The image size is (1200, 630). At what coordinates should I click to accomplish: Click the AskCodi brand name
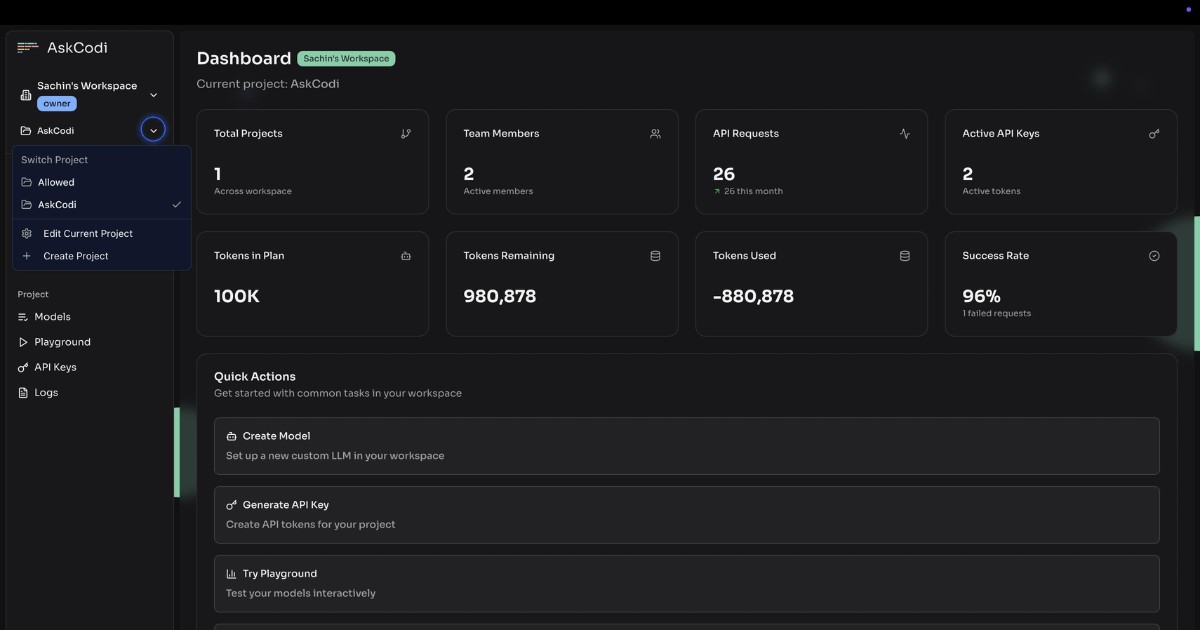(x=77, y=47)
